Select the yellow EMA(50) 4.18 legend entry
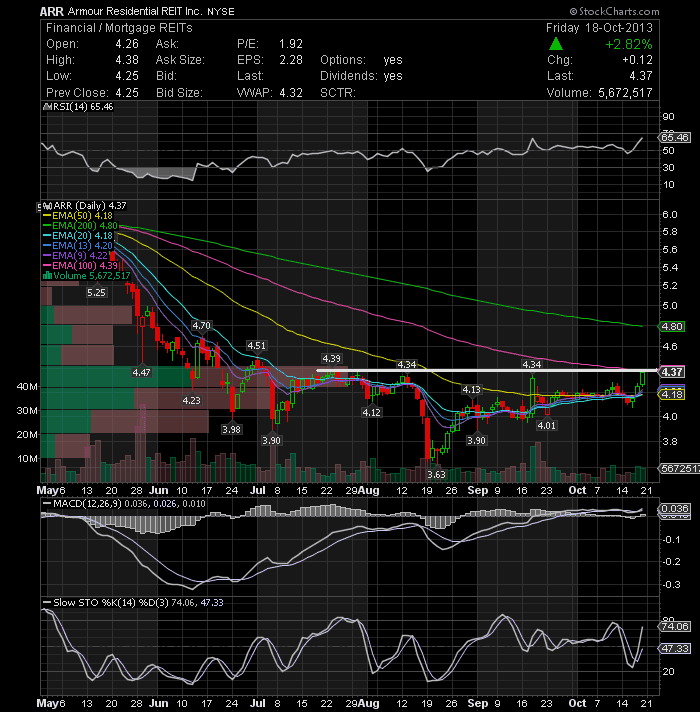Viewport: 700px width, 712px height. tap(78, 216)
